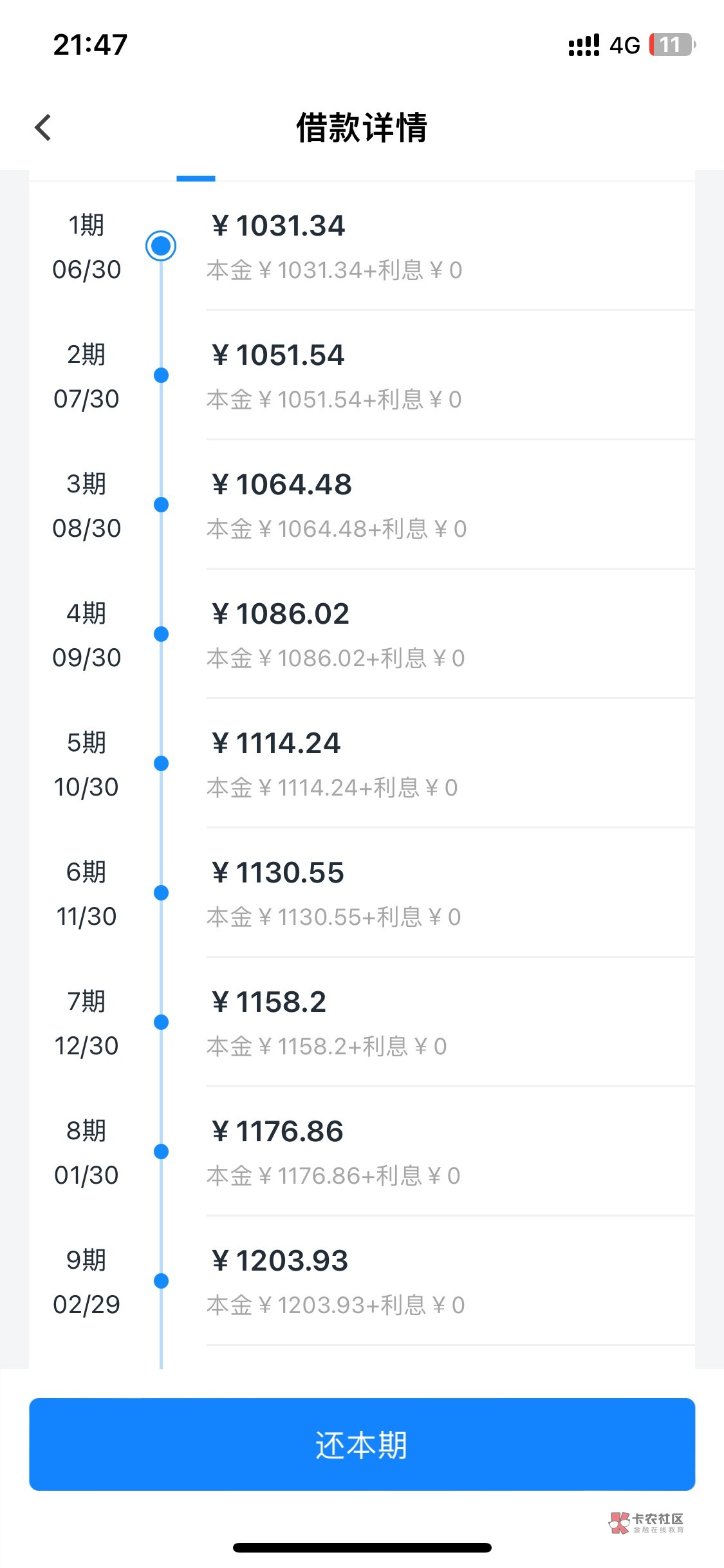Tap the ¥1203.93 installment amount
Viewport: 724px width, 1568px height.
pyautogui.click(x=280, y=1261)
